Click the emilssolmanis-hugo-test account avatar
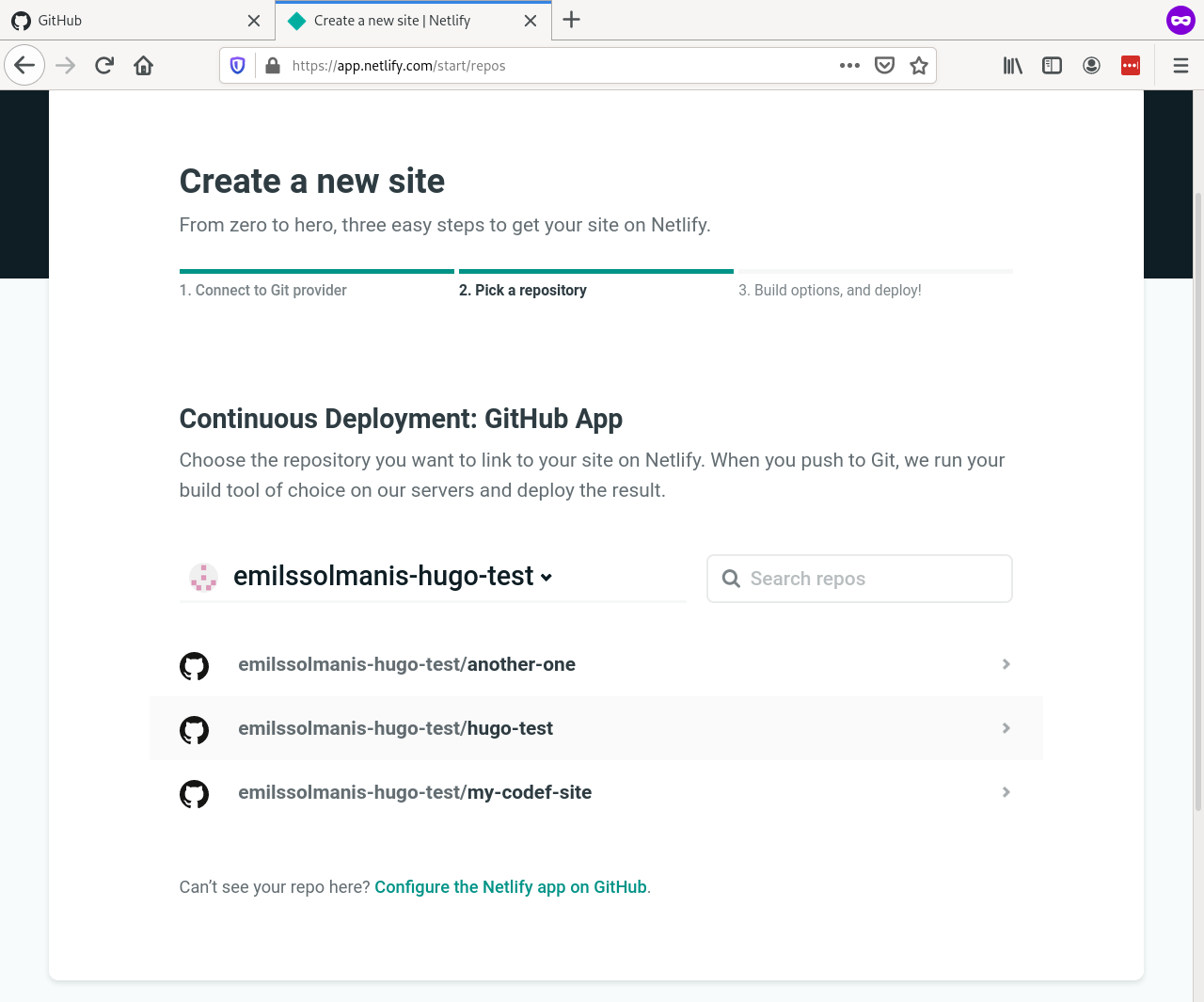Viewport: 1204px width, 1002px height. (x=203, y=577)
